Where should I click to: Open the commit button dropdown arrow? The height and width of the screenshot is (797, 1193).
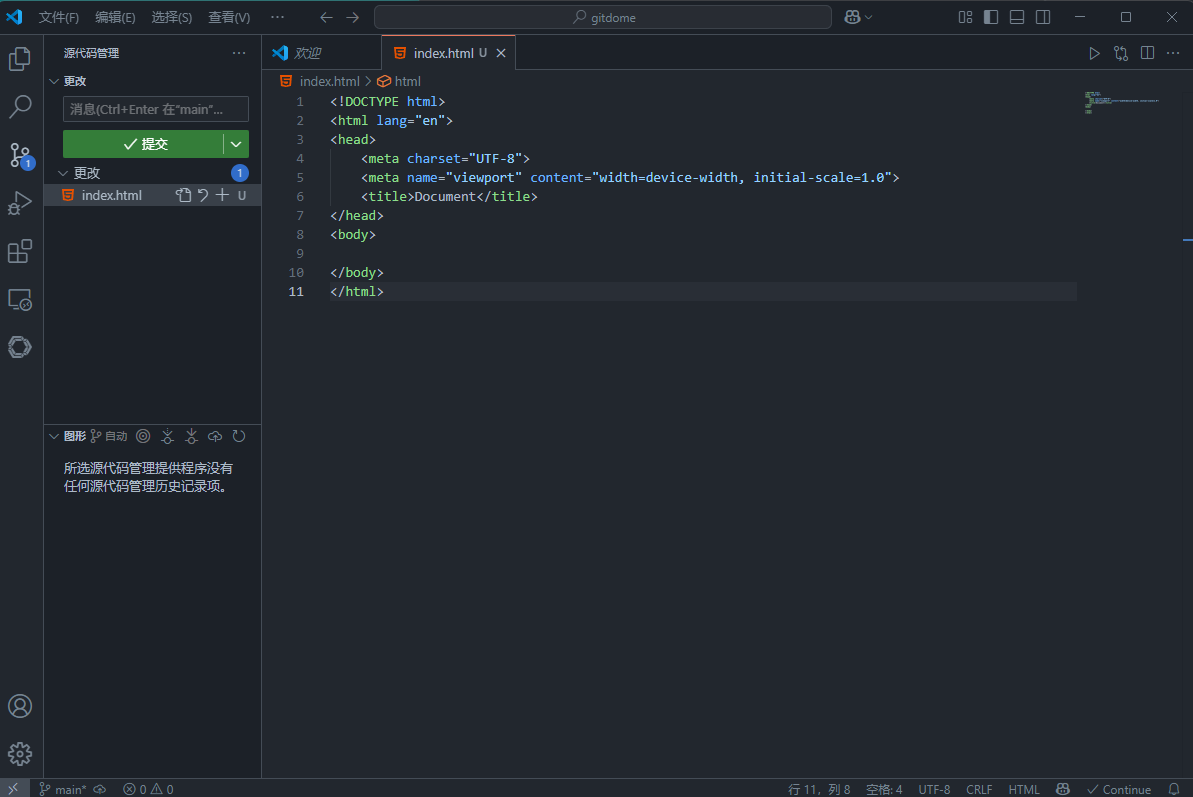click(x=237, y=144)
